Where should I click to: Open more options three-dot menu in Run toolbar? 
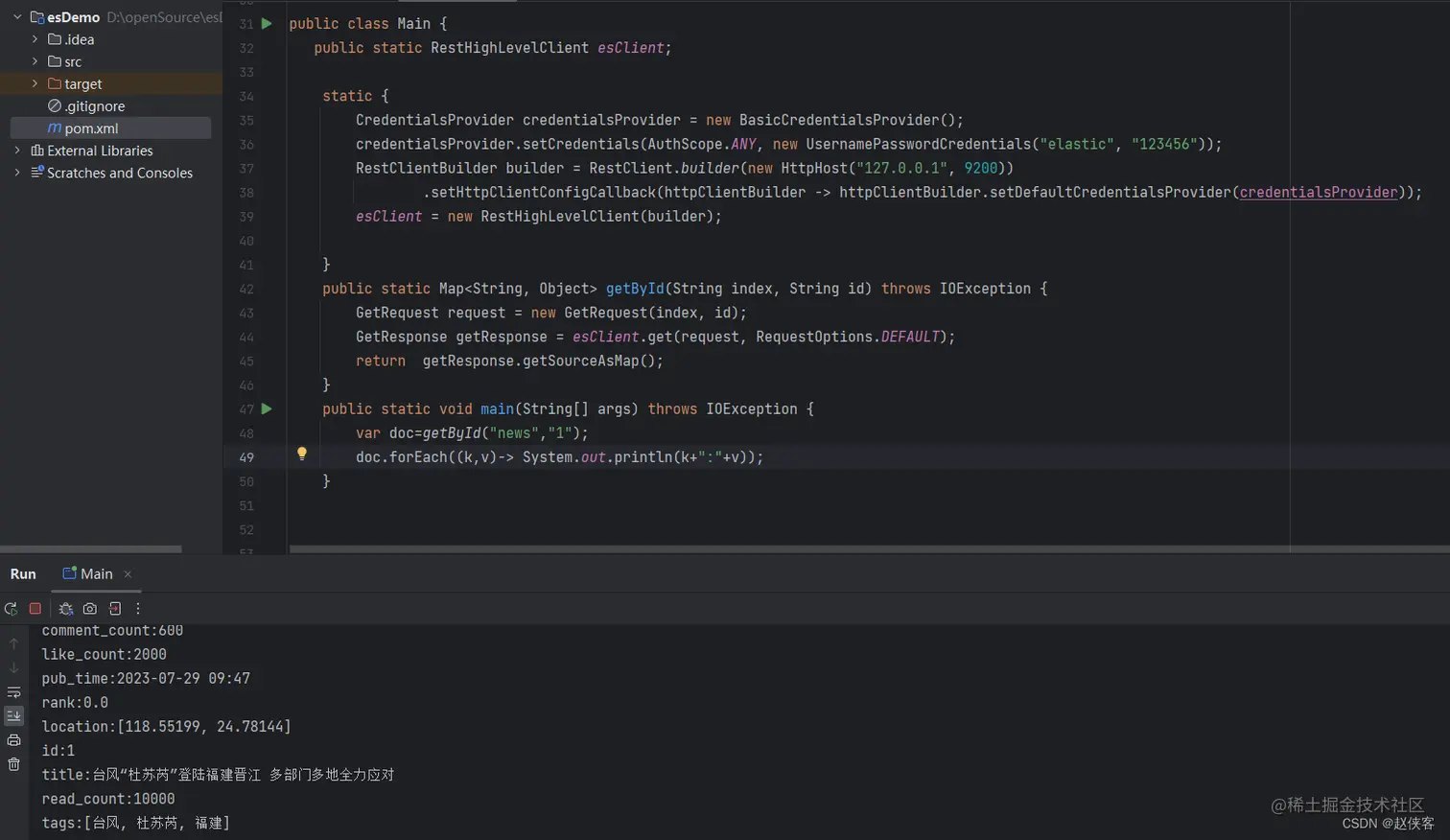(138, 609)
